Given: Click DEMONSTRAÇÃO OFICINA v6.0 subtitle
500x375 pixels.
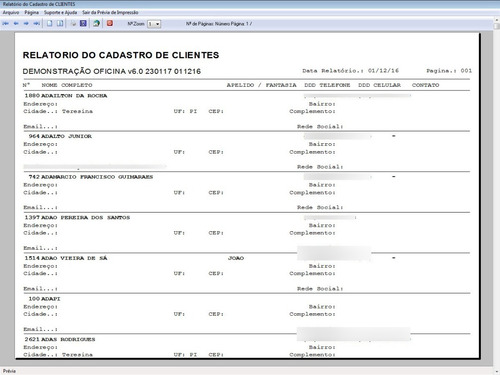Looking at the screenshot, I should (x=112, y=71).
